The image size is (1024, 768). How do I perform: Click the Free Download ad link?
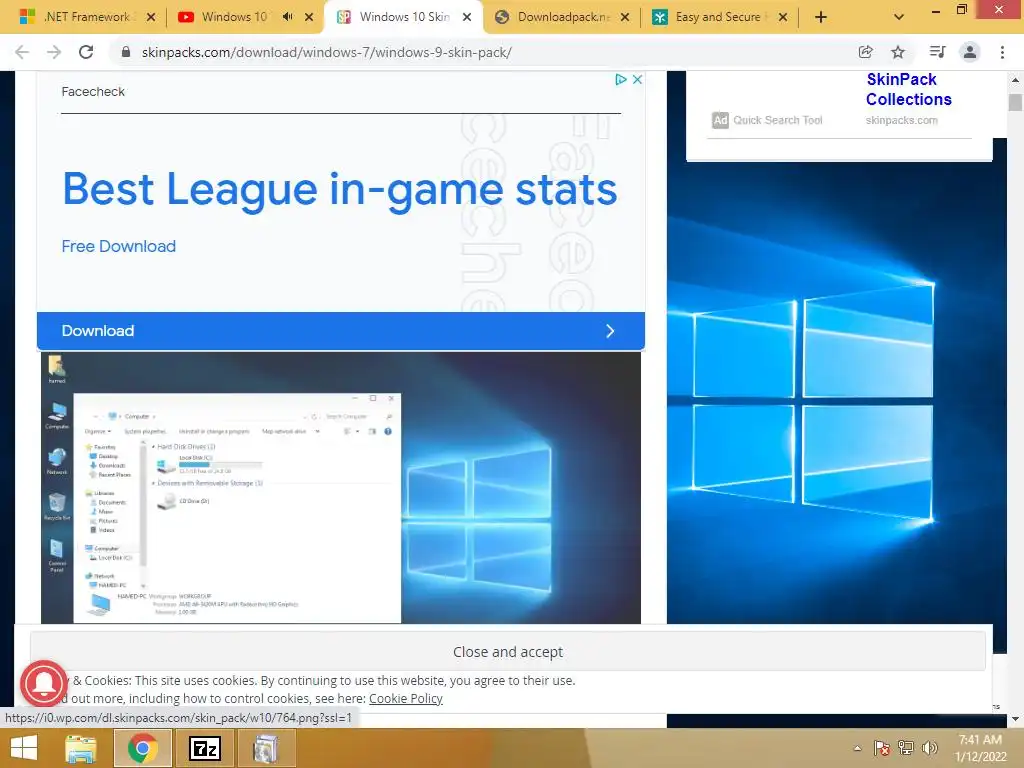coord(118,246)
